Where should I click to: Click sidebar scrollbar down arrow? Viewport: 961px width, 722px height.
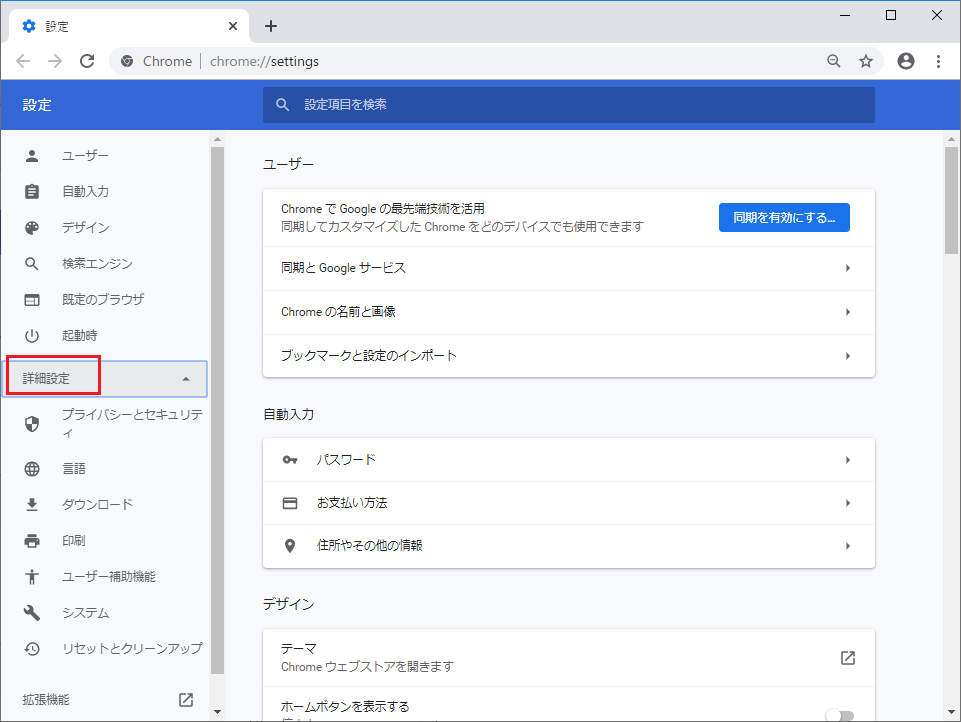[217, 712]
